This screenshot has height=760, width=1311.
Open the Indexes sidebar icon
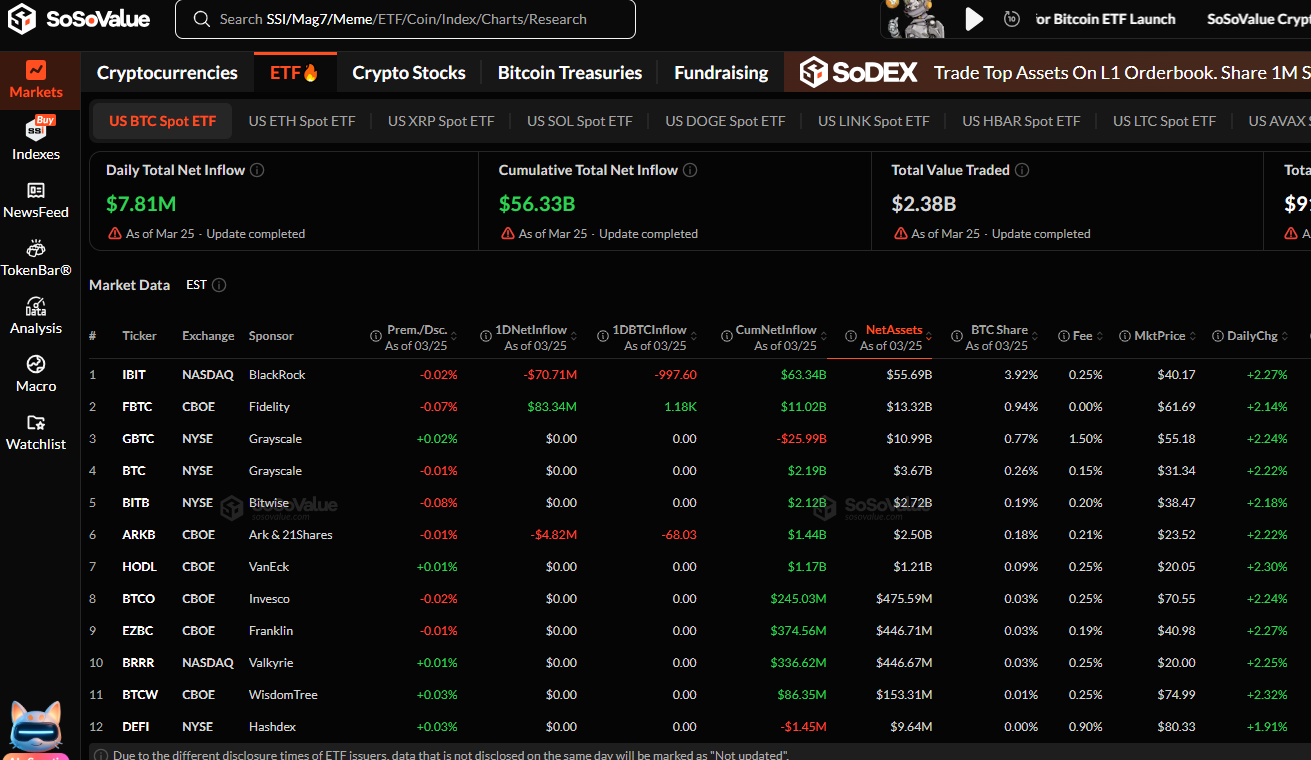(x=36, y=139)
